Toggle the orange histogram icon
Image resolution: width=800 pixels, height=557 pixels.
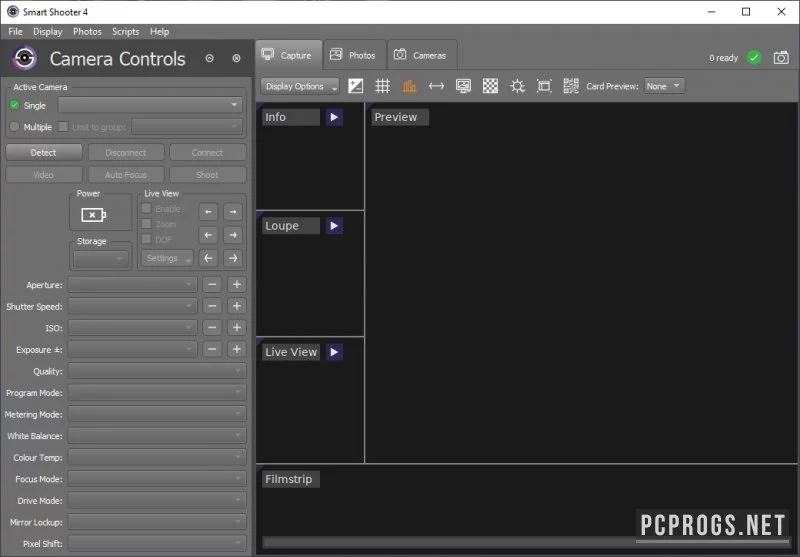409,86
